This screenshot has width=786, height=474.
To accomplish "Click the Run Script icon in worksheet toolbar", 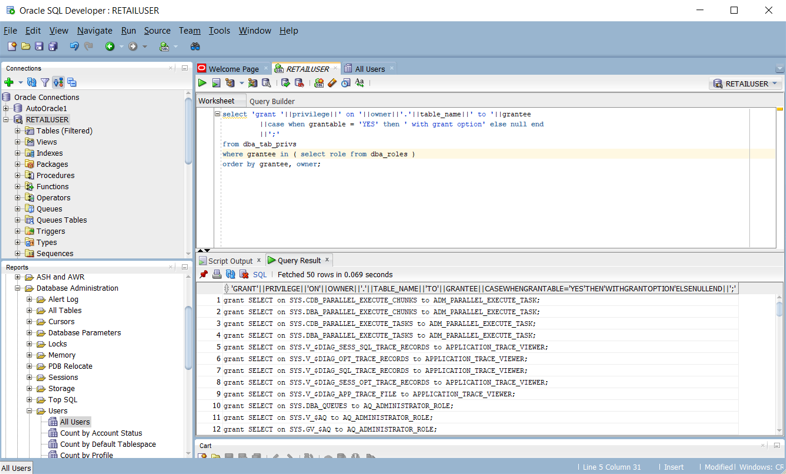I will [x=216, y=84].
